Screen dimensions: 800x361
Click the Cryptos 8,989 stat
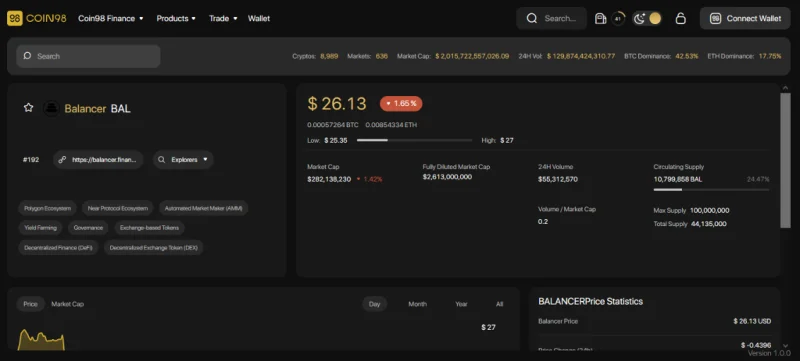click(315, 56)
